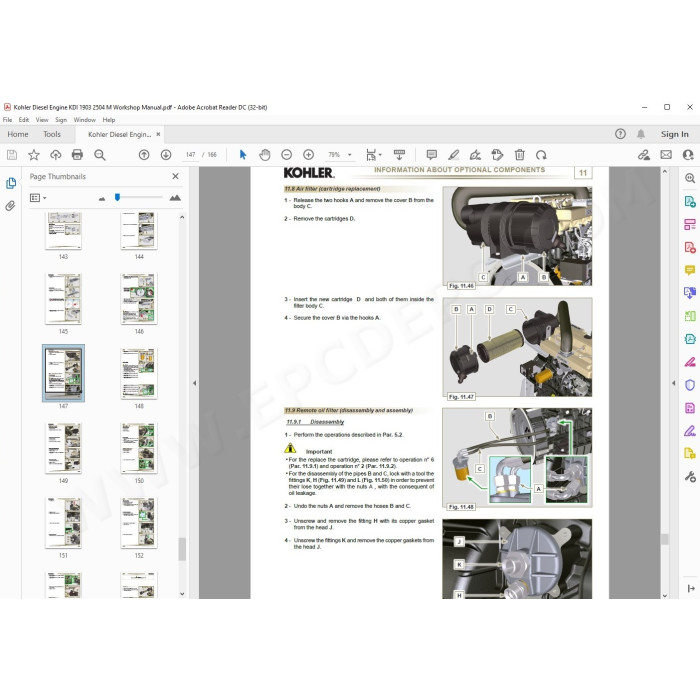The image size is (700, 700).
Task: Select page 146 thumbnail
Action: (139, 299)
